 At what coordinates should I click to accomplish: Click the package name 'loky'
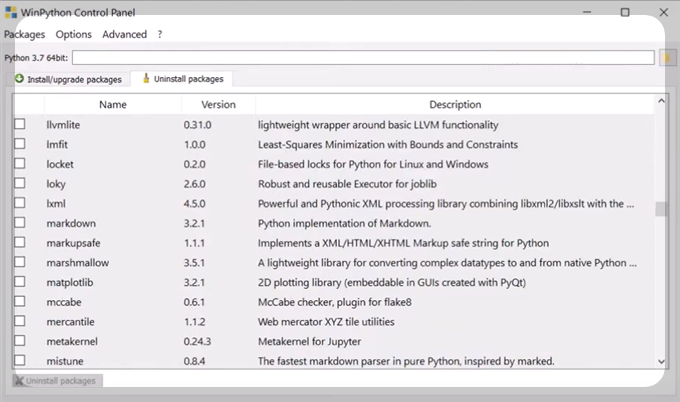(x=56, y=184)
